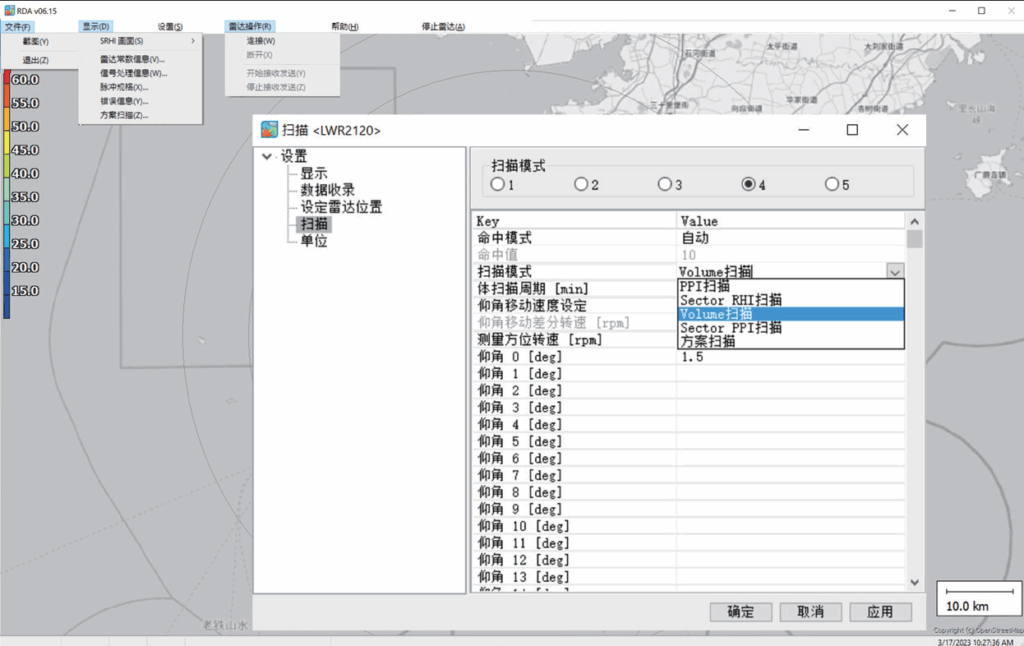This screenshot has height=646, width=1024.
Task: Click the 仰角 10 [deg] row label
Action: pyautogui.click(x=523, y=526)
